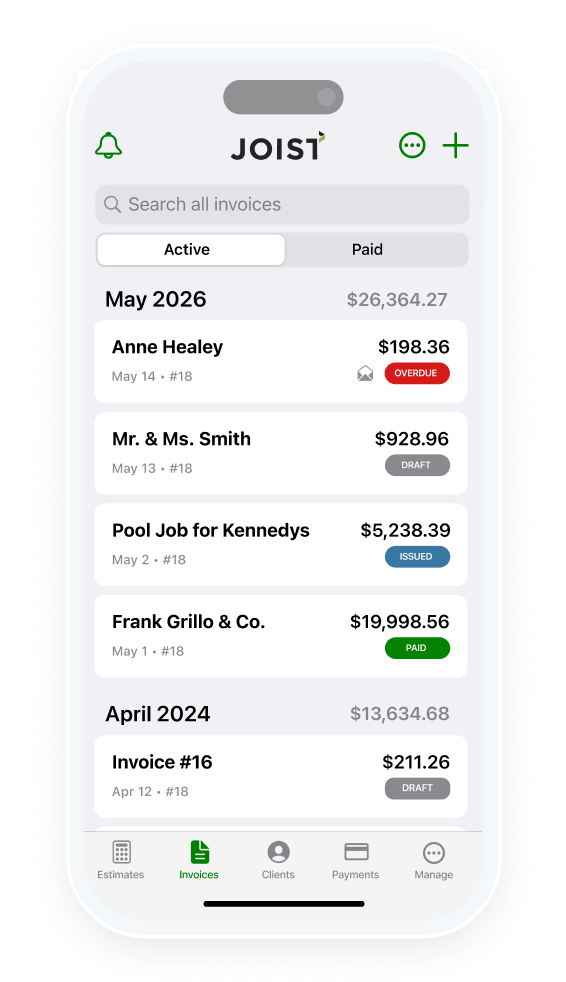The height and width of the screenshot is (982, 566).
Task: Open the Manage ellipsis icon
Action: (434, 853)
